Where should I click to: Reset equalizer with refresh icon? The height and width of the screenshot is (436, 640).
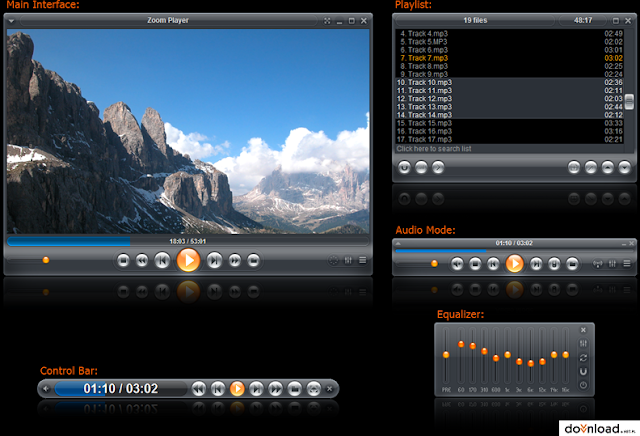point(583,358)
